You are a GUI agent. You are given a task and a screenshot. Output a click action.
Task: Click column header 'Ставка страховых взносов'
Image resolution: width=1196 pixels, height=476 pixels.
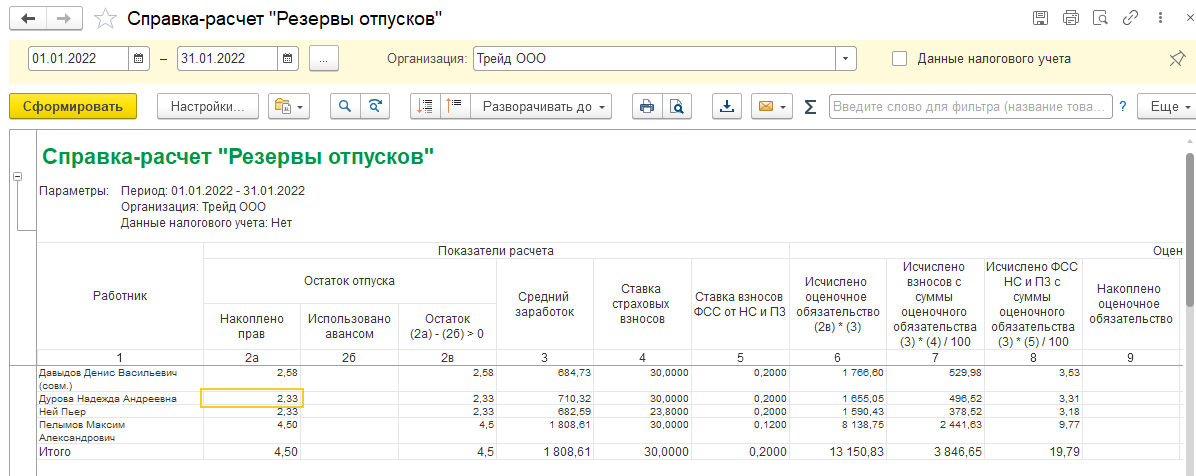click(x=641, y=304)
